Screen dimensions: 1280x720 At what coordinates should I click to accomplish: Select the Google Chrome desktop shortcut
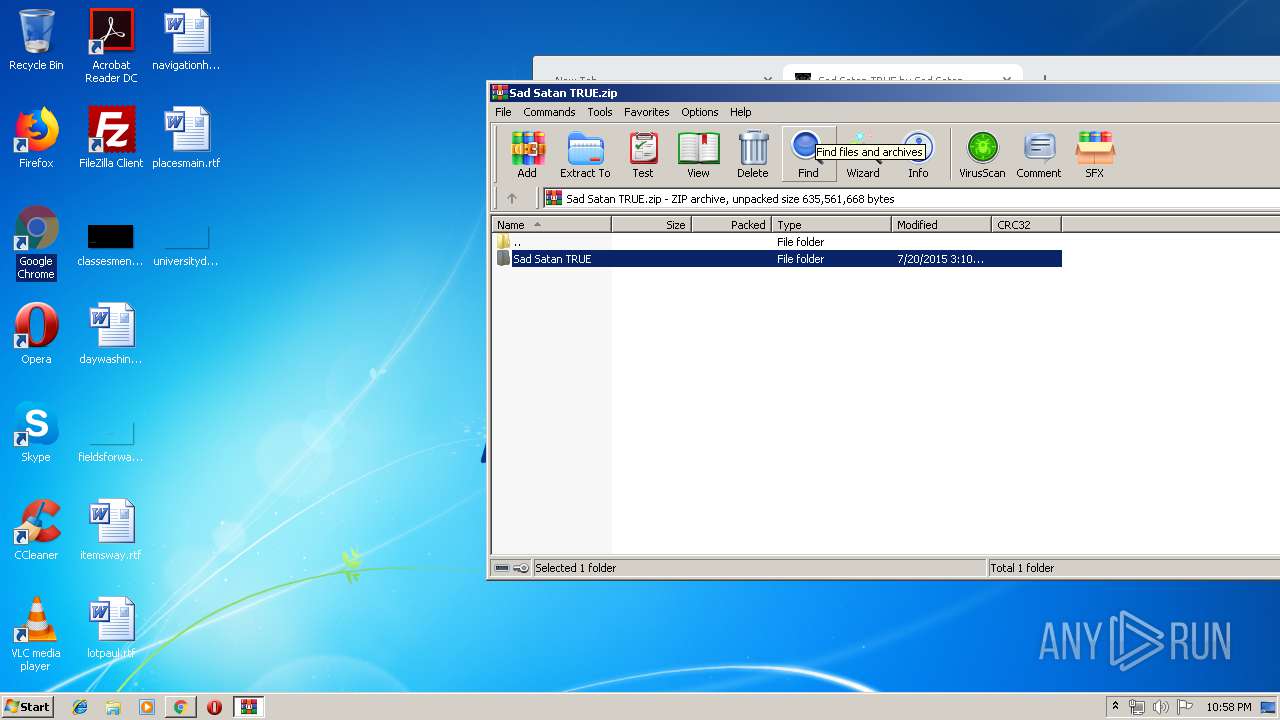click(36, 243)
